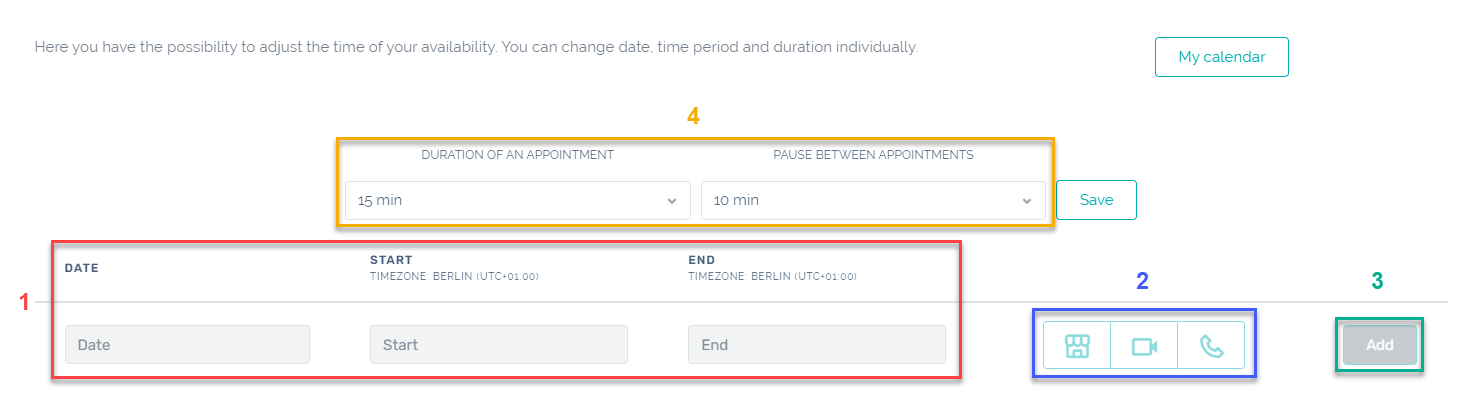Image resolution: width=1480 pixels, height=402 pixels.
Task: Click the Pause Between Appointments label
Action: coord(873,155)
